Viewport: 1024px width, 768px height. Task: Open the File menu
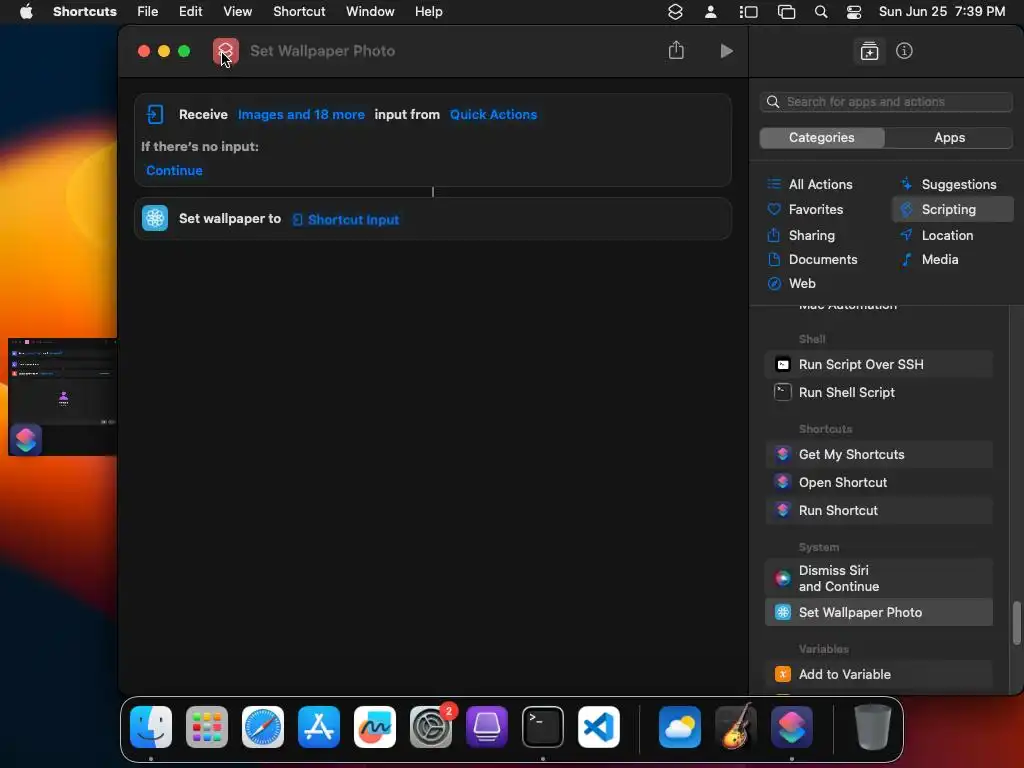pyautogui.click(x=148, y=12)
